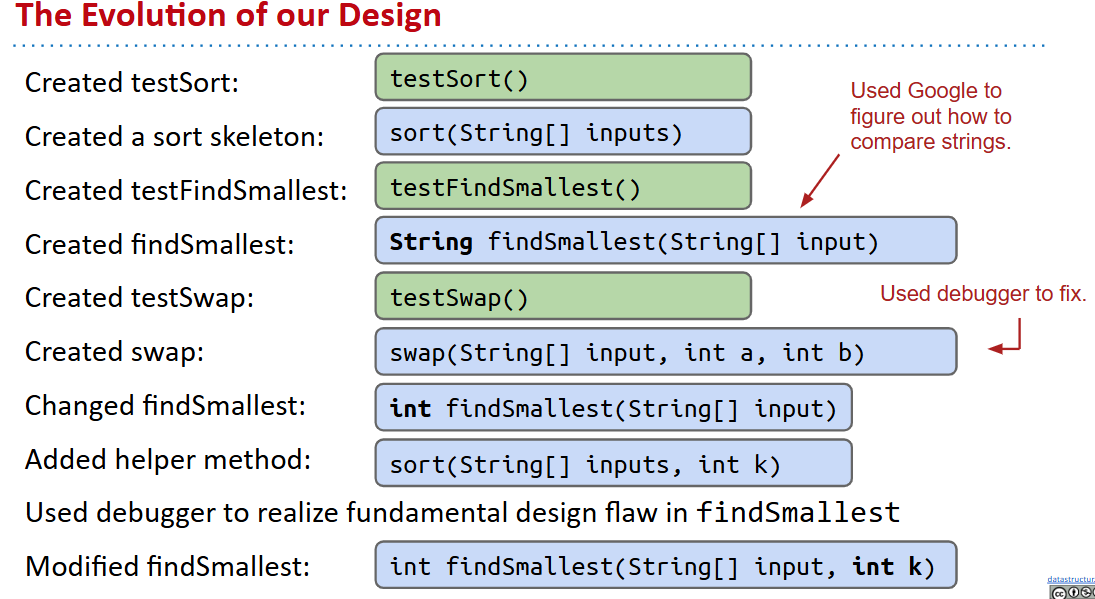Select the sort(String[] inputs, int k) box
1095x599 pixels.
coord(613,463)
